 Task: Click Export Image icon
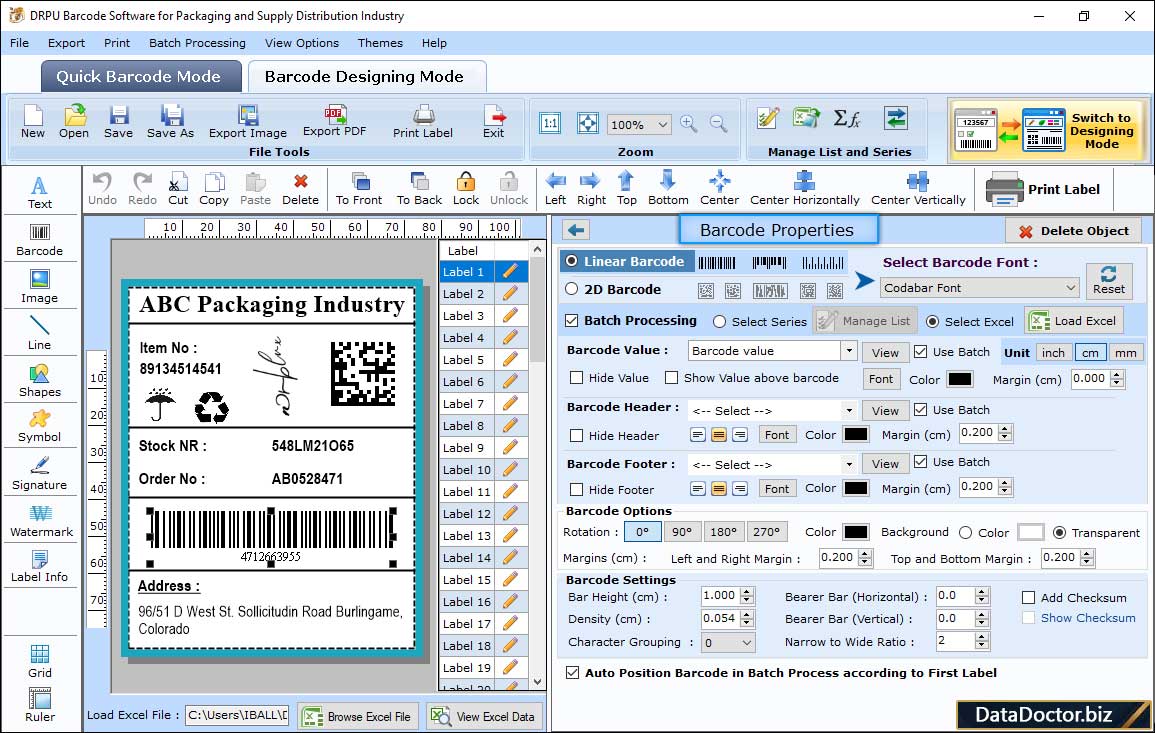(248, 122)
